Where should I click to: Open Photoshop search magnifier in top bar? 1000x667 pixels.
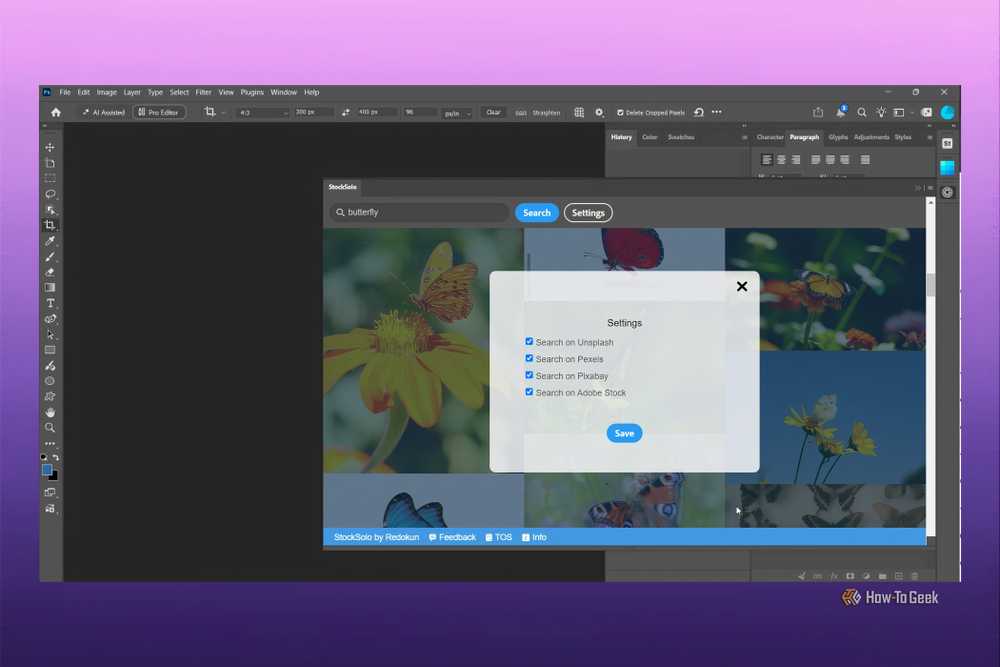point(862,112)
